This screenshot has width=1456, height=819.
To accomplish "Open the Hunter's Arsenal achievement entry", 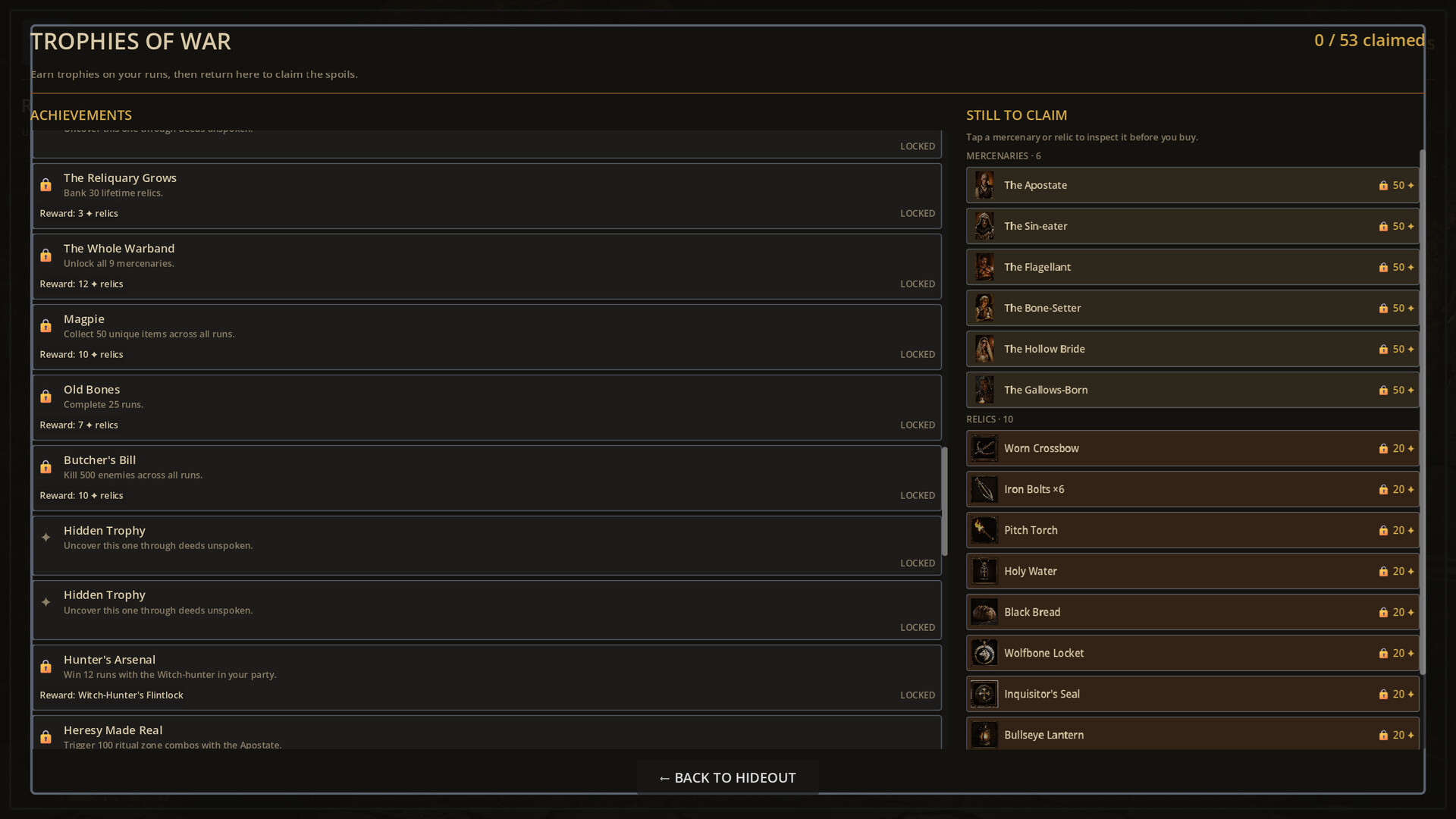I will coord(487,677).
